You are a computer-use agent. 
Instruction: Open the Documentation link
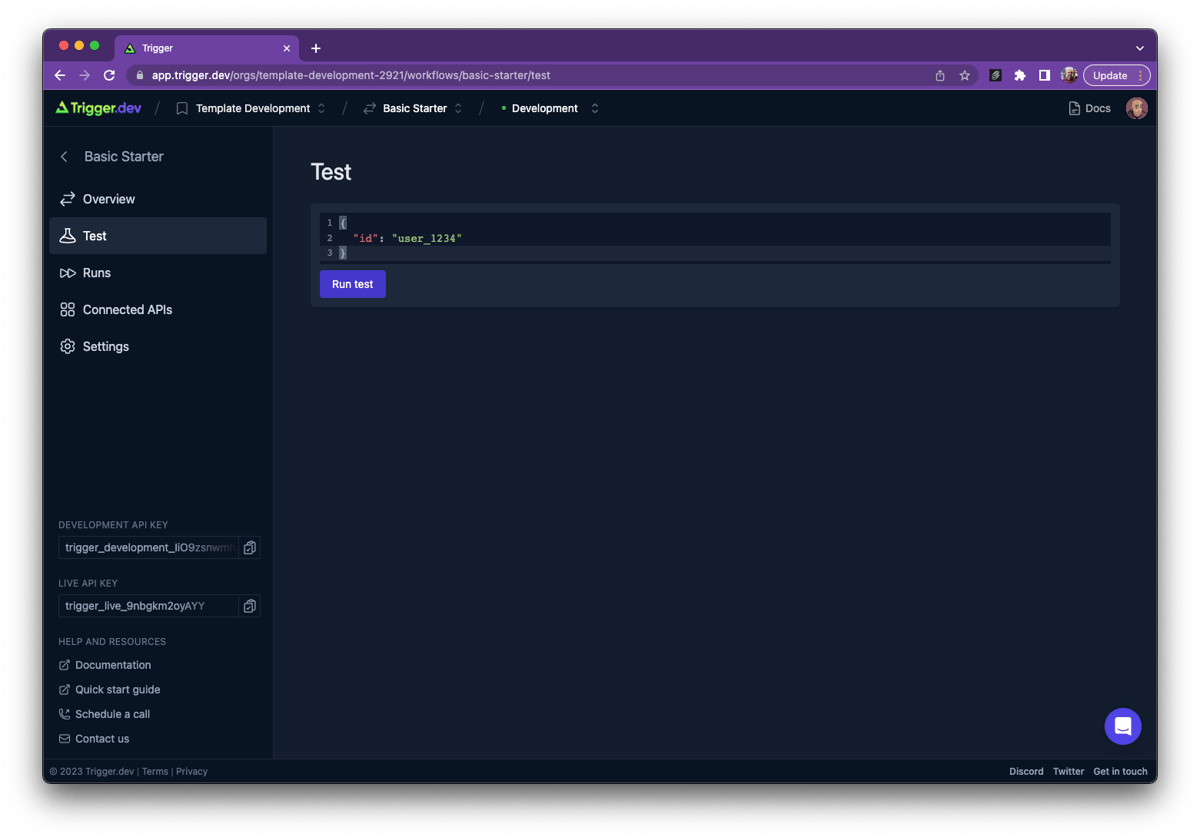105,665
